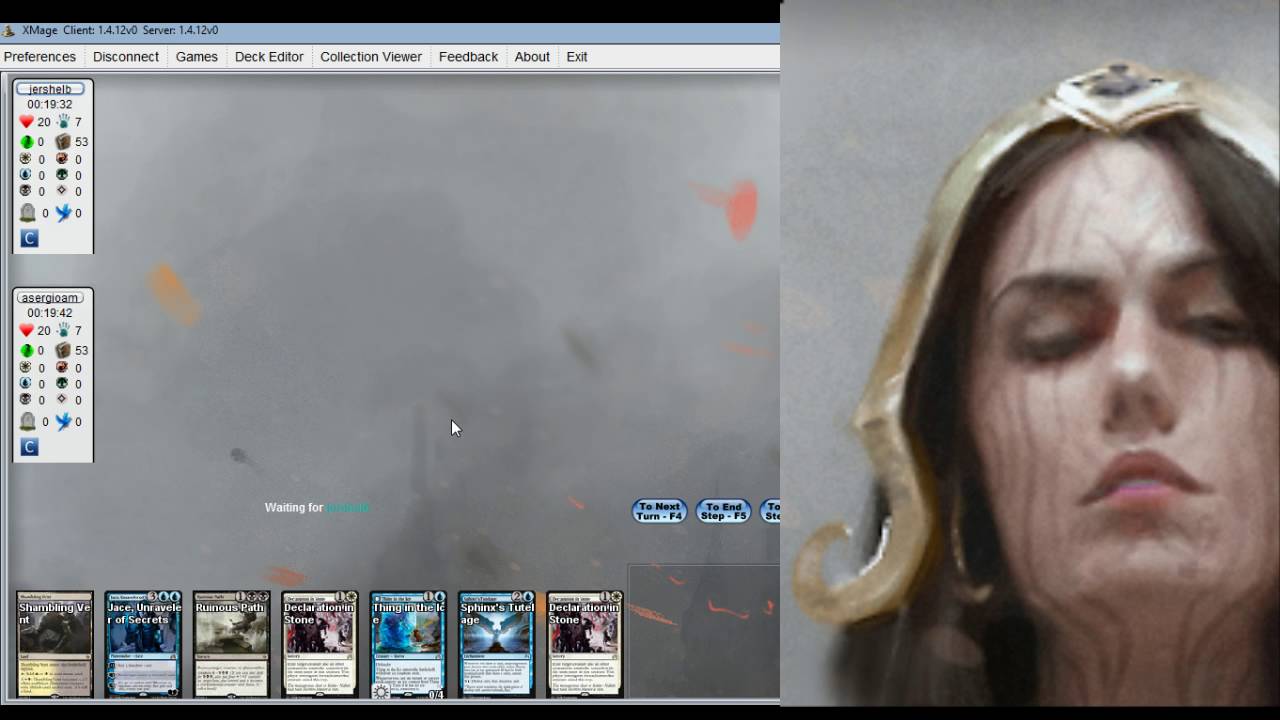Click asergioam's green mana icon
Image resolution: width=1280 pixels, height=720 pixels.
[62, 384]
